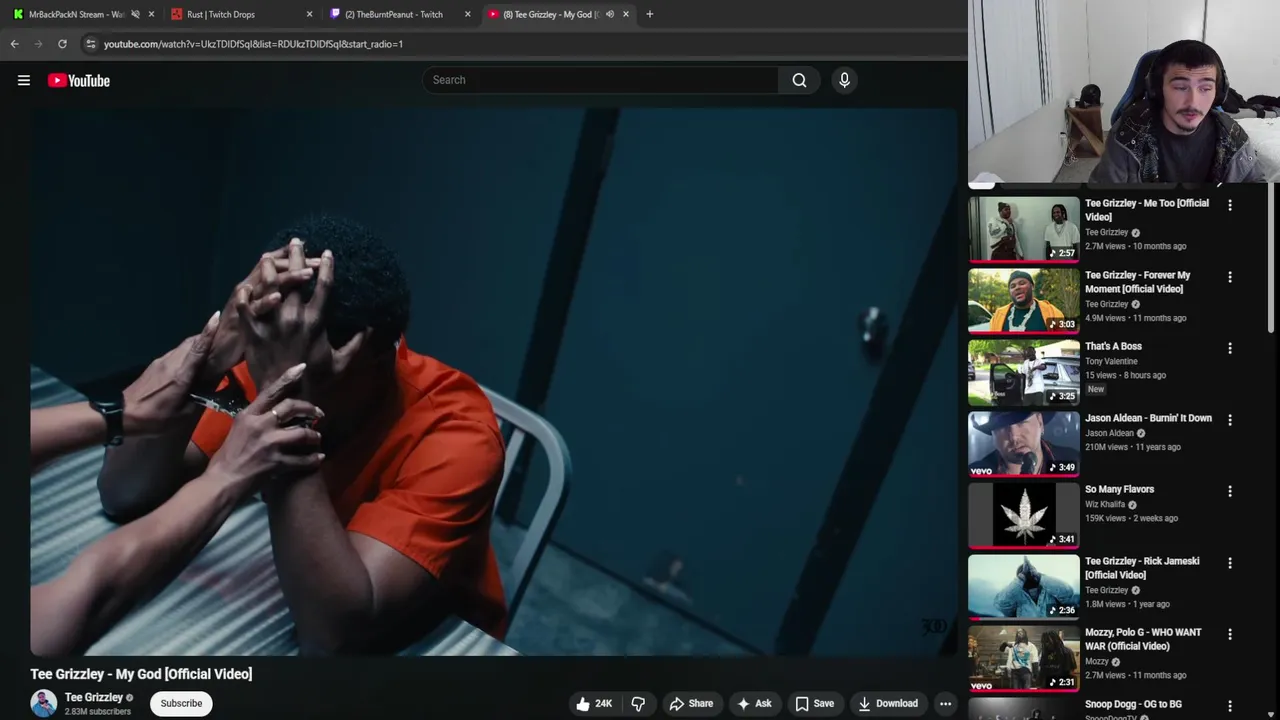Switch to TheBurntPeanut - Twitch tab
Image resolution: width=1280 pixels, height=720 pixels.
coord(394,14)
